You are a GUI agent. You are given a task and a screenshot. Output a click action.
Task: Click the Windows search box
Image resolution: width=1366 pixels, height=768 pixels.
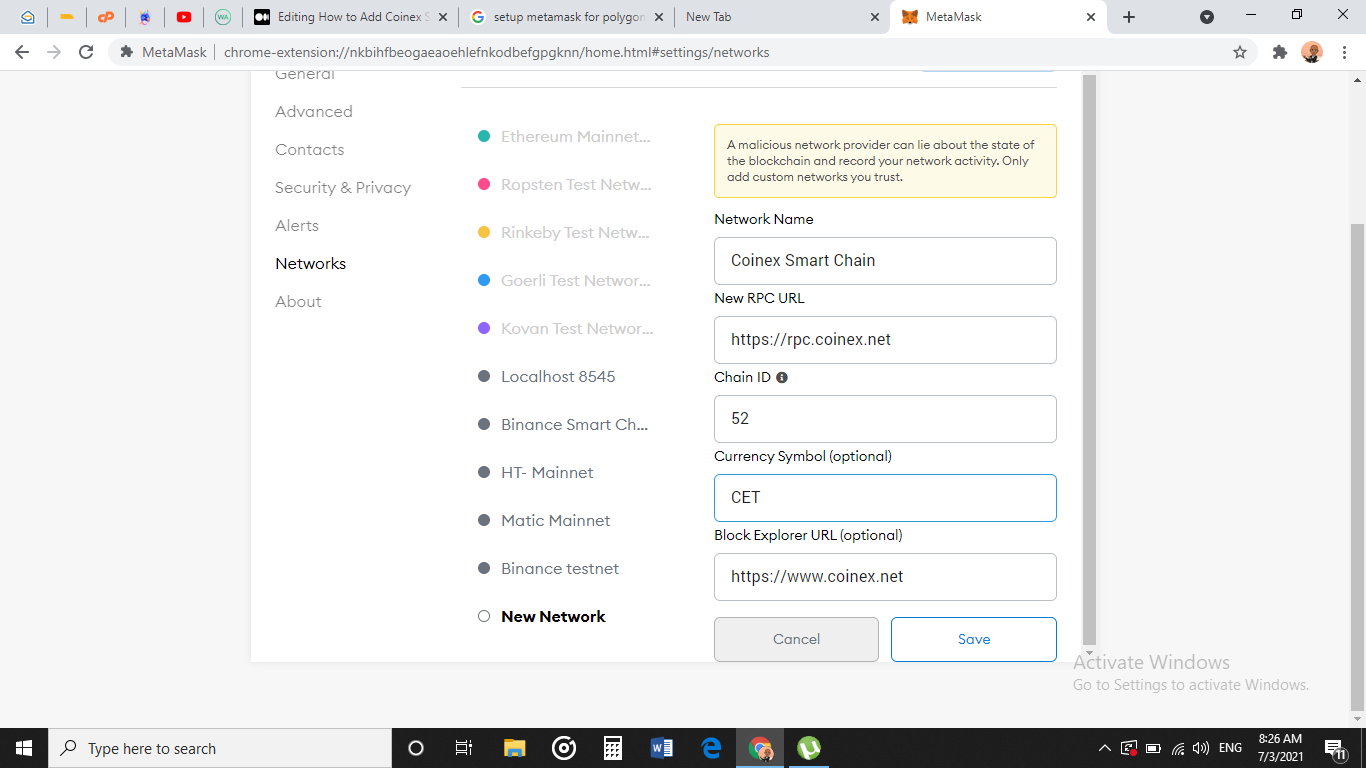[220, 748]
